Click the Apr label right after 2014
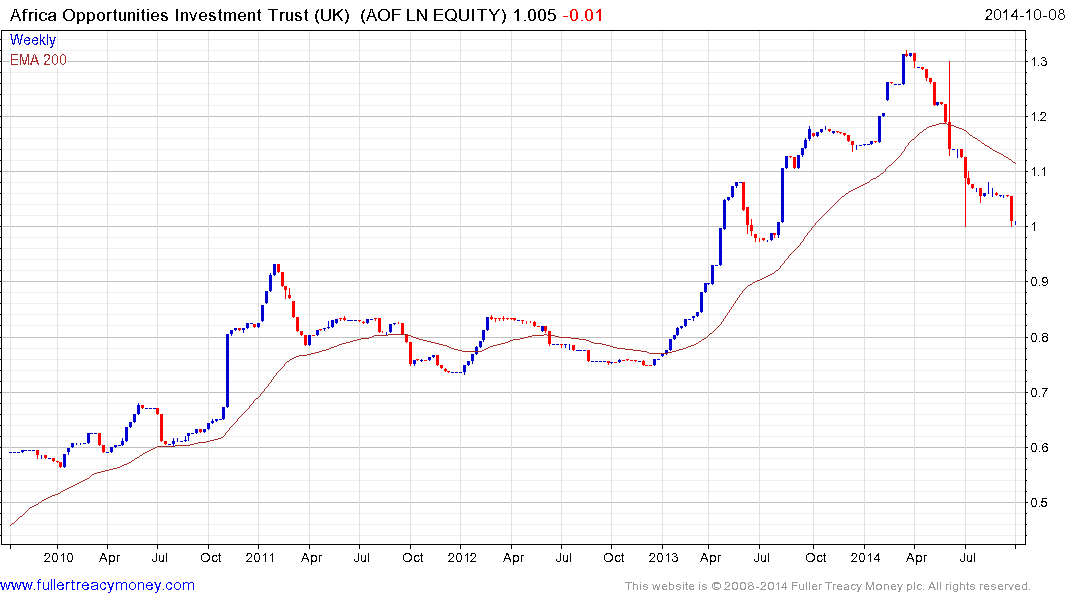The height and width of the screenshot is (600, 1075). coord(917,558)
